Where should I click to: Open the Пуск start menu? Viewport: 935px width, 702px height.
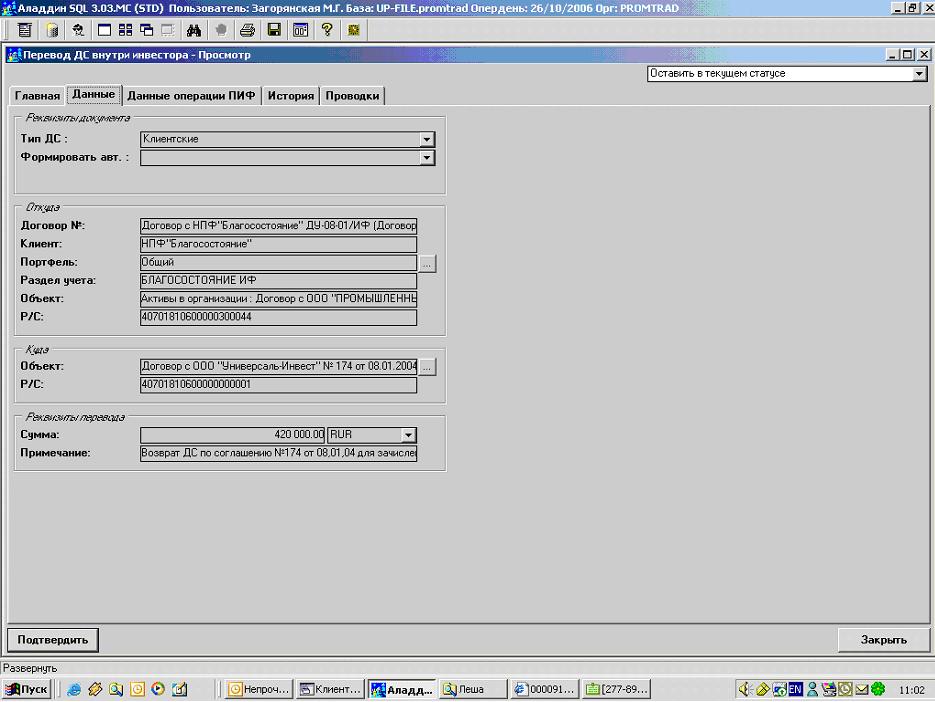[26, 689]
